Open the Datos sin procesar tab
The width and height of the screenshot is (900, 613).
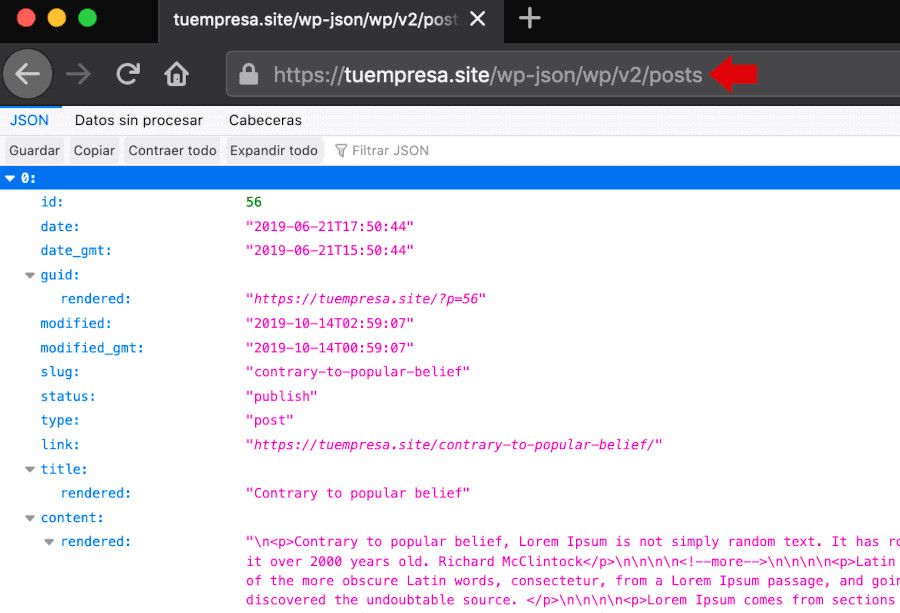[x=139, y=120]
